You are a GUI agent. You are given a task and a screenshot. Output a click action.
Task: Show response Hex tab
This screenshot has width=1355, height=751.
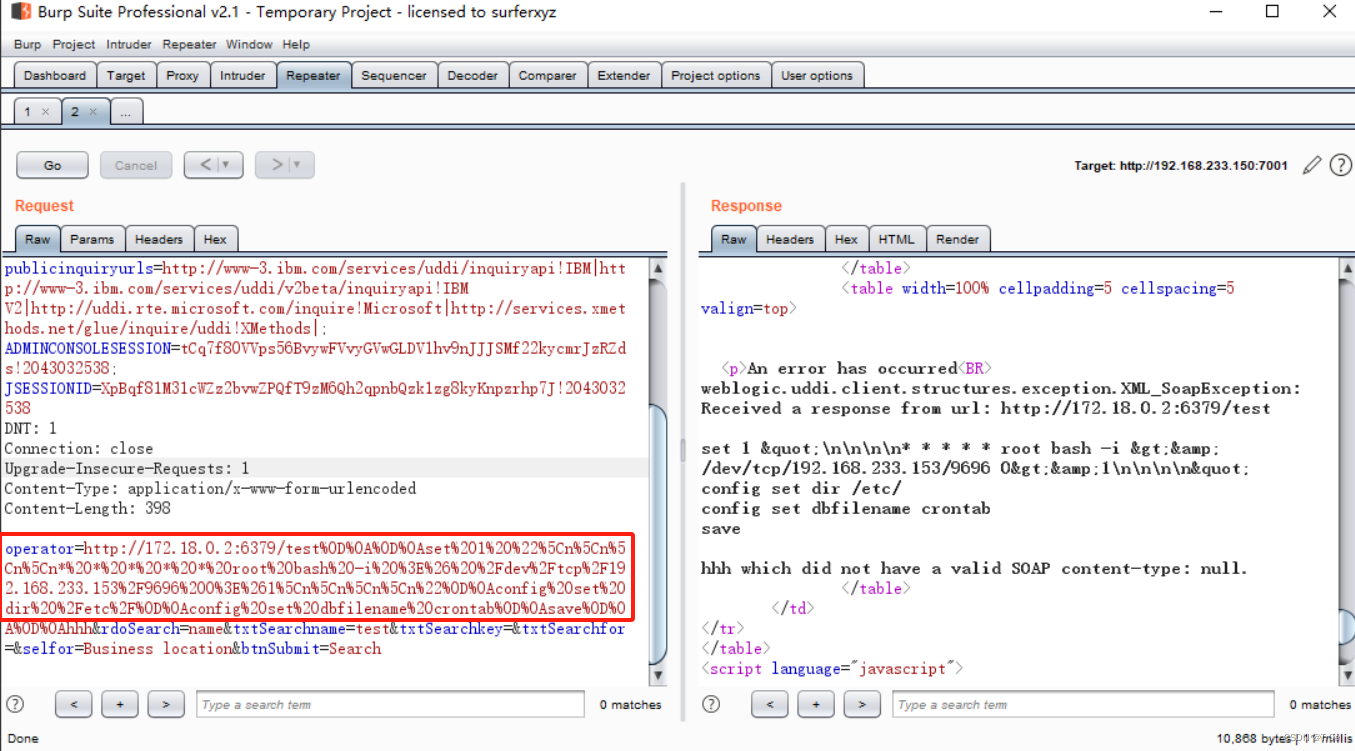846,239
